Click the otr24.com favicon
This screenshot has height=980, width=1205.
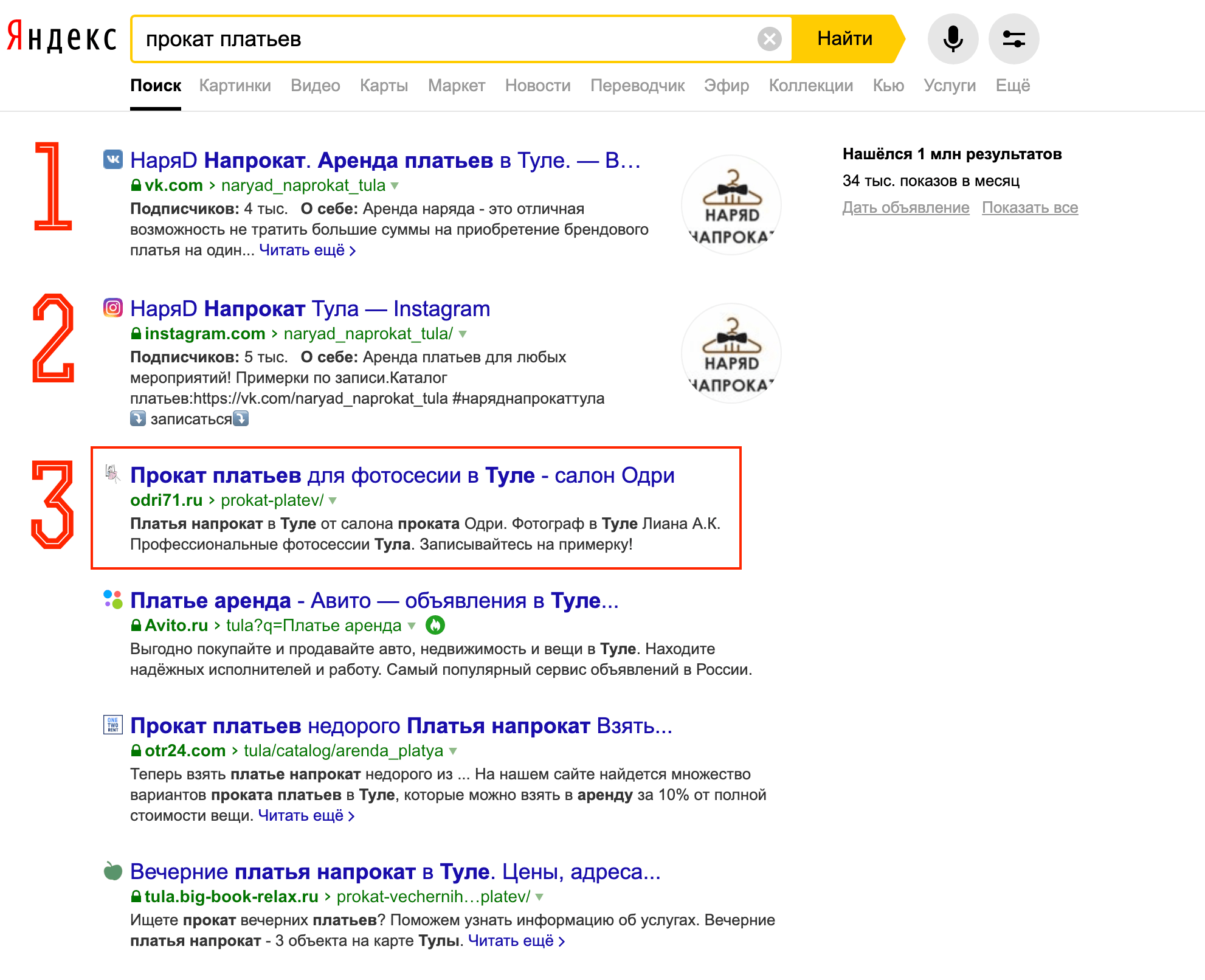pyautogui.click(x=113, y=725)
